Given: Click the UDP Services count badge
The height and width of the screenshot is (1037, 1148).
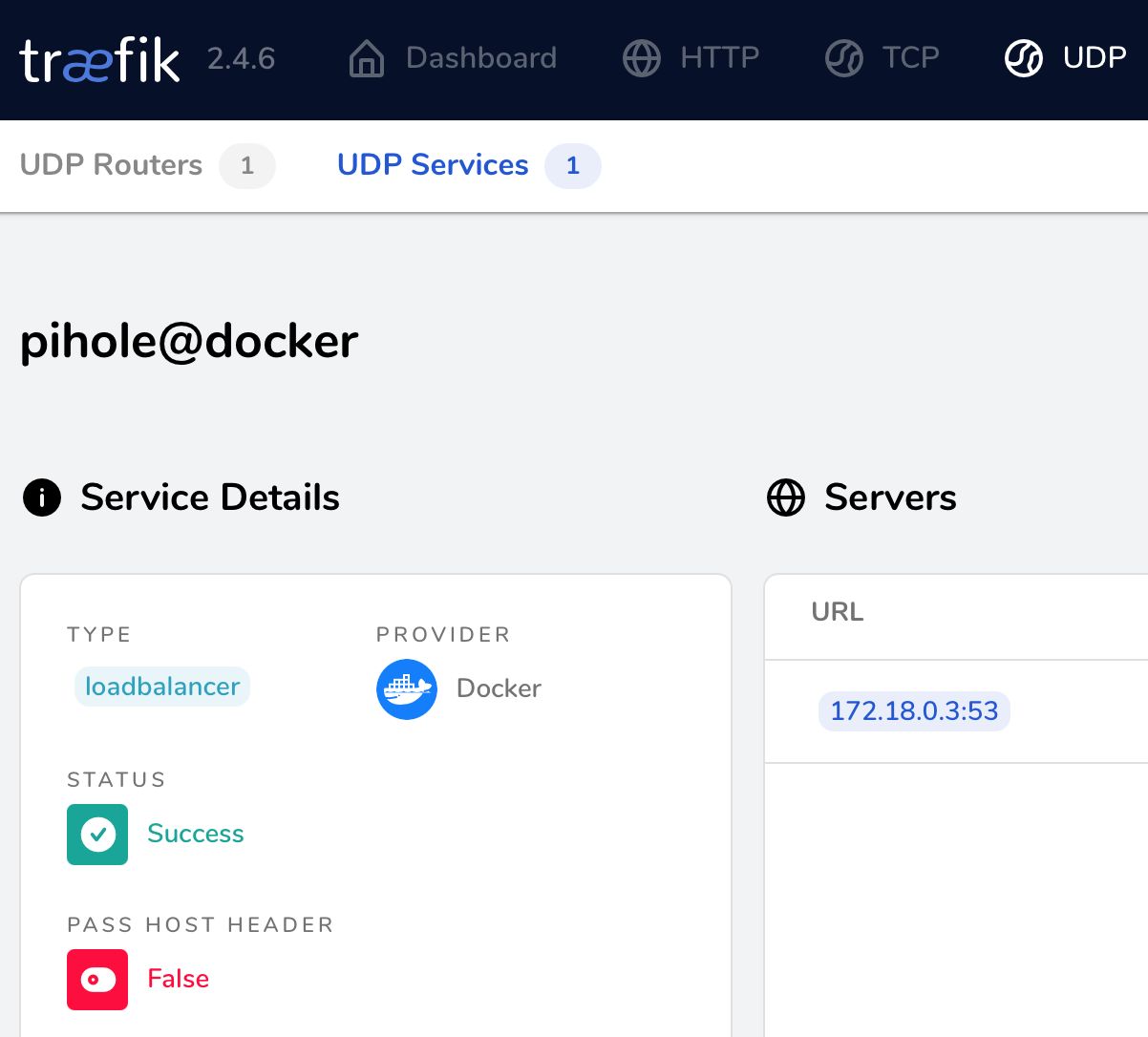Looking at the screenshot, I should [x=573, y=166].
